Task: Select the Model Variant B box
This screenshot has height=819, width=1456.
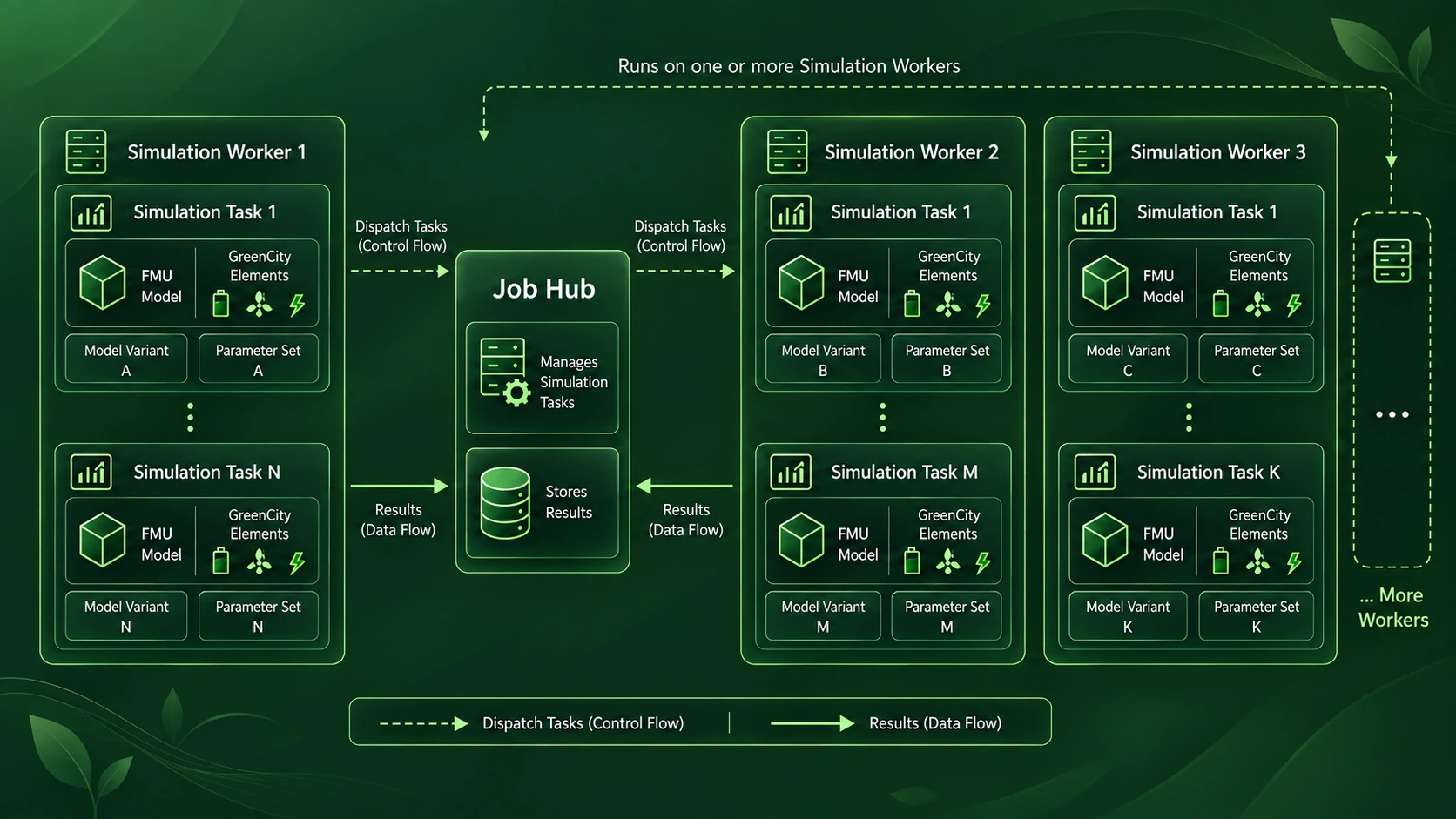Action: [823, 359]
